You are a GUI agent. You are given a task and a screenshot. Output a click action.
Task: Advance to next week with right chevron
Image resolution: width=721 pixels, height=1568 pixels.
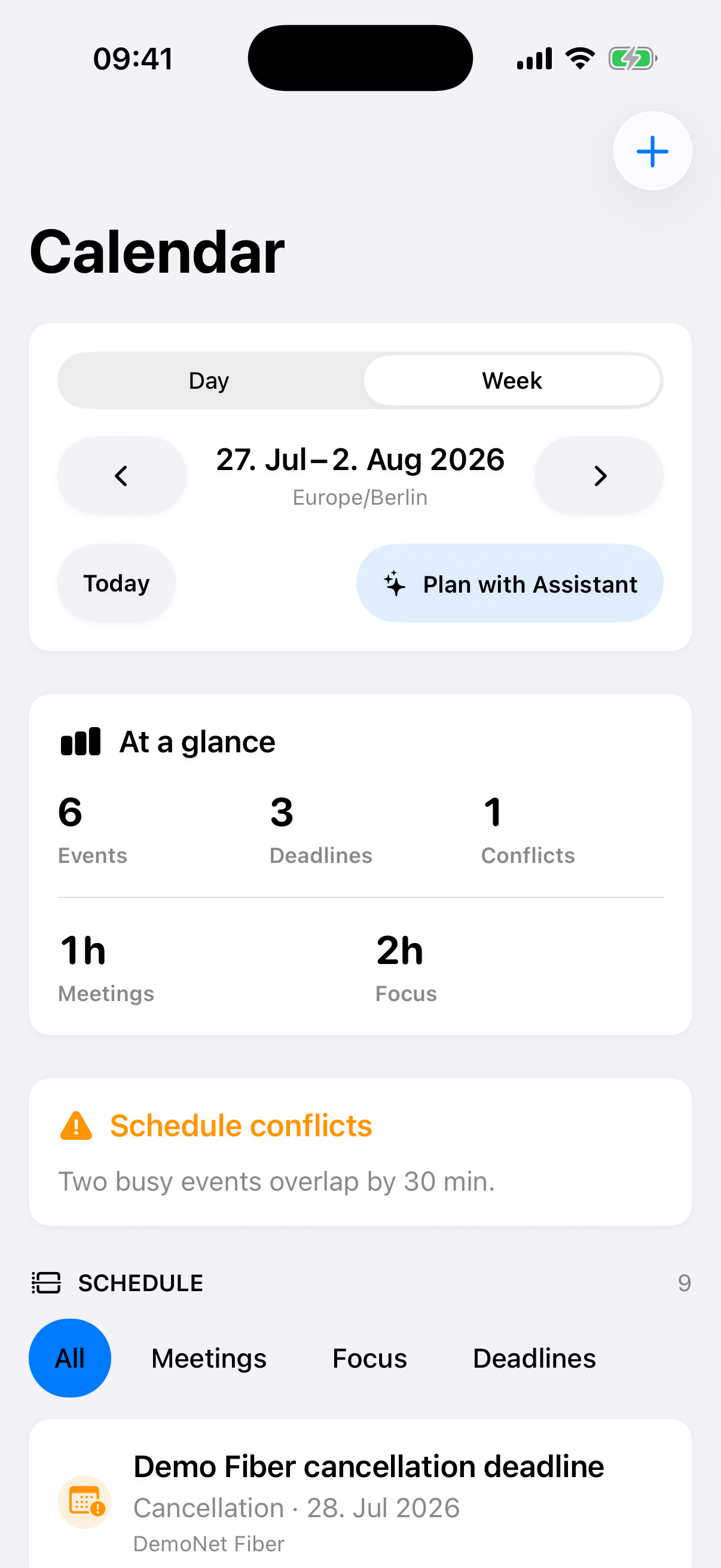[x=599, y=475]
